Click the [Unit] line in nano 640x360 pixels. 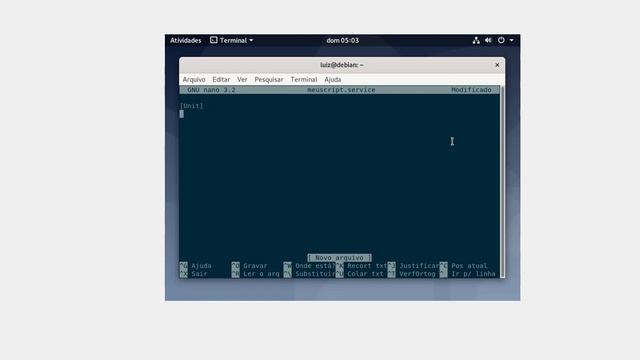191,106
